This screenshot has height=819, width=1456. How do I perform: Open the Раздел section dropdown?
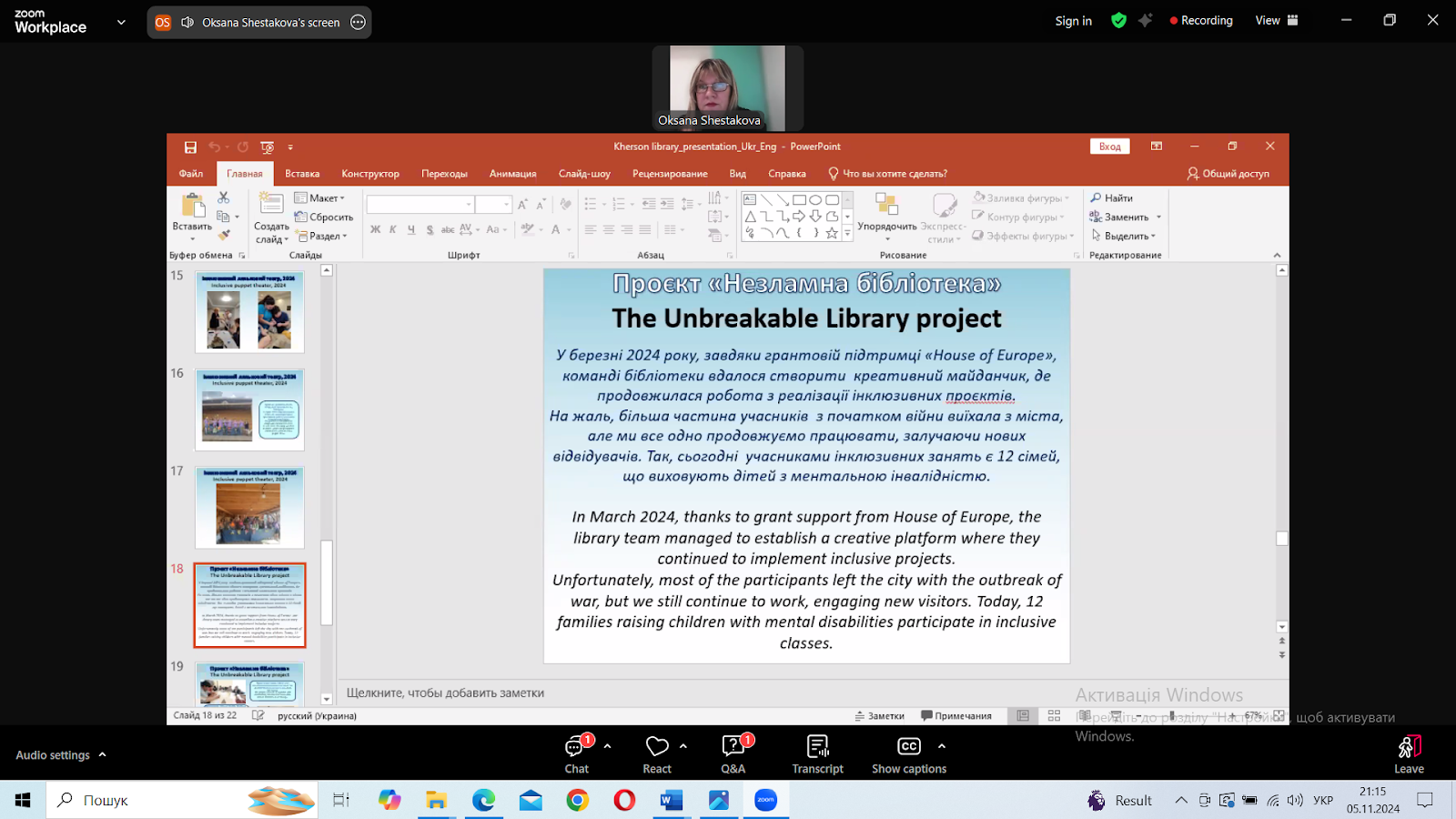pos(322,236)
